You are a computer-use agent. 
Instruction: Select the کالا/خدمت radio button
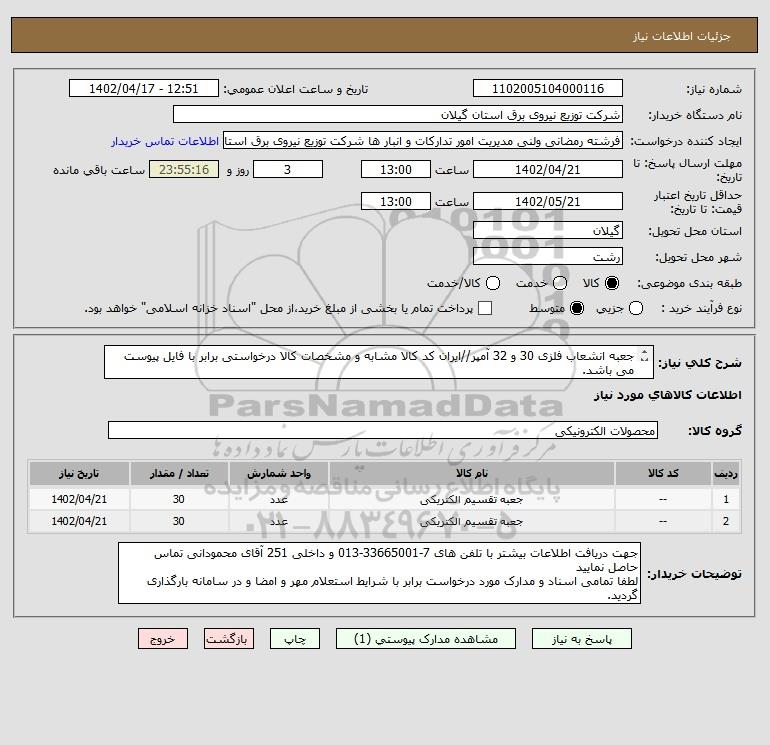click(x=493, y=283)
